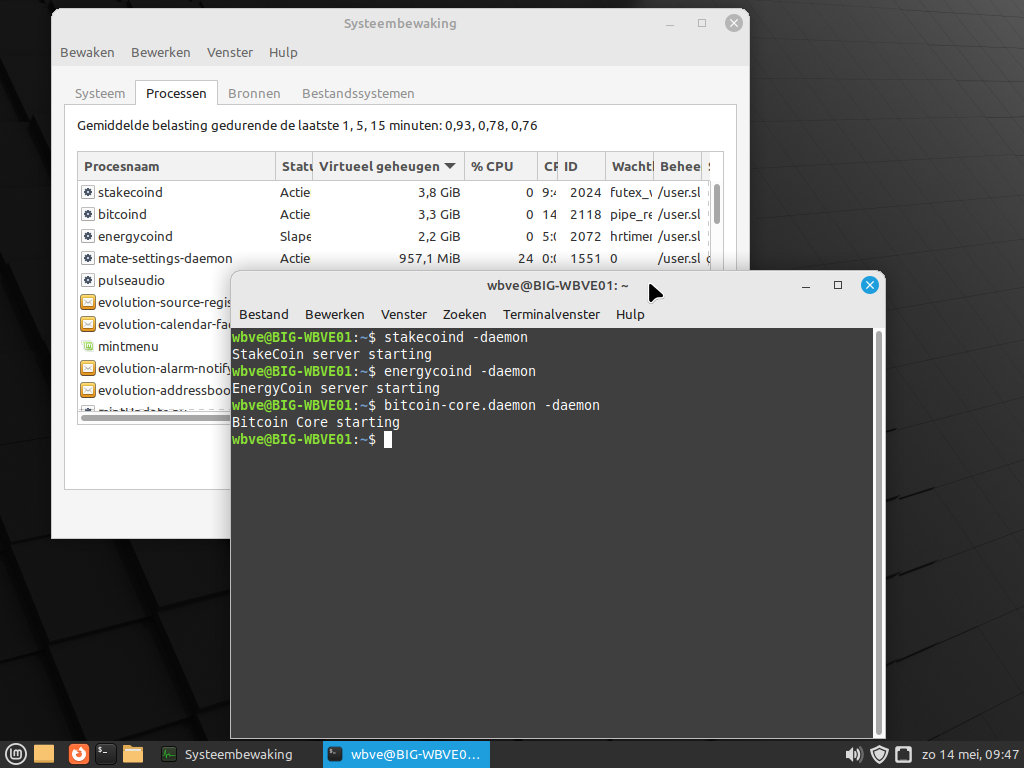The height and width of the screenshot is (768, 1024).
Task: Open the Venster menu in the terminal
Action: (x=404, y=314)
